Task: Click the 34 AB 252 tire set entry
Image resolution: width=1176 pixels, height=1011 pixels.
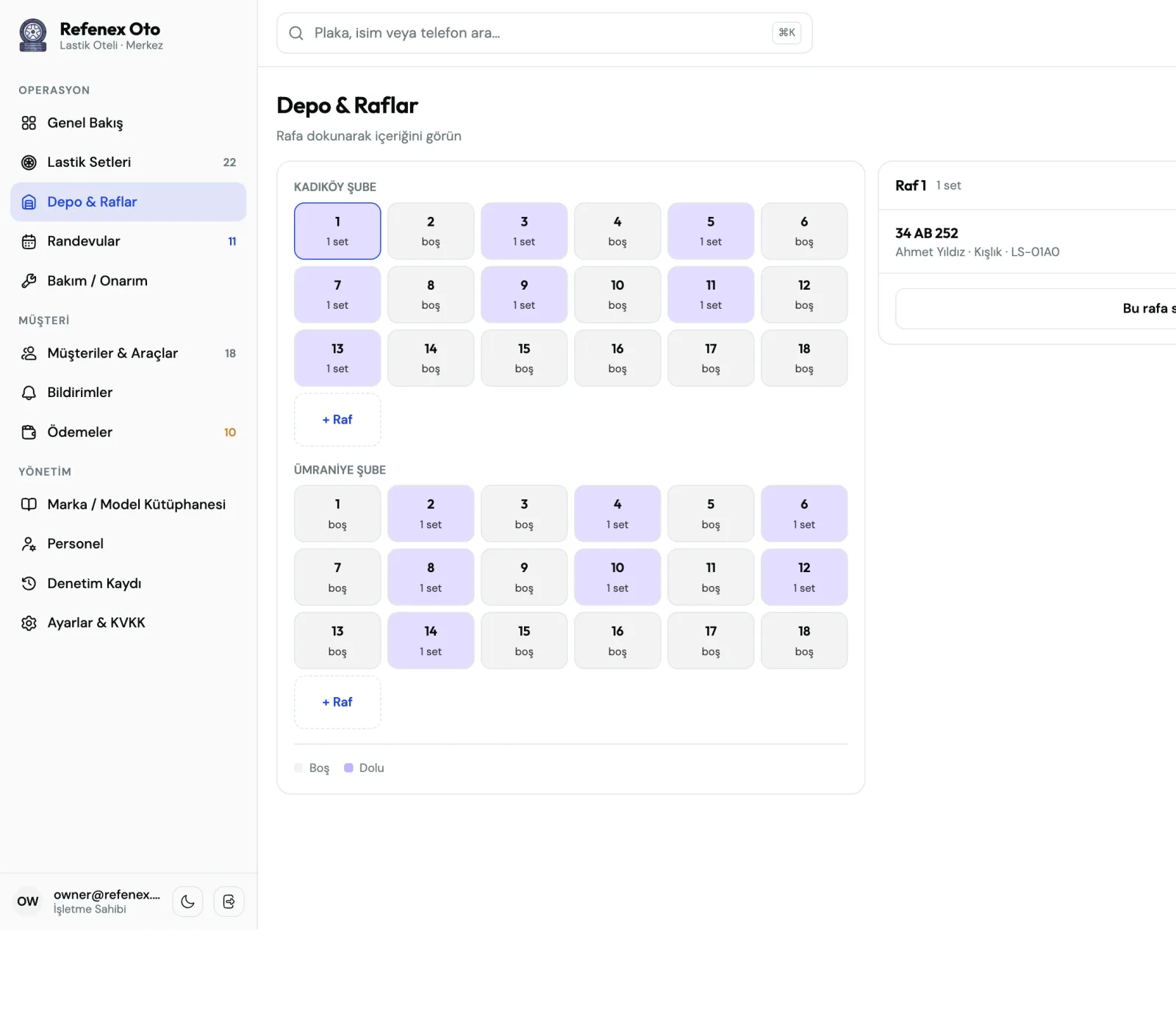Action: 1029,242
